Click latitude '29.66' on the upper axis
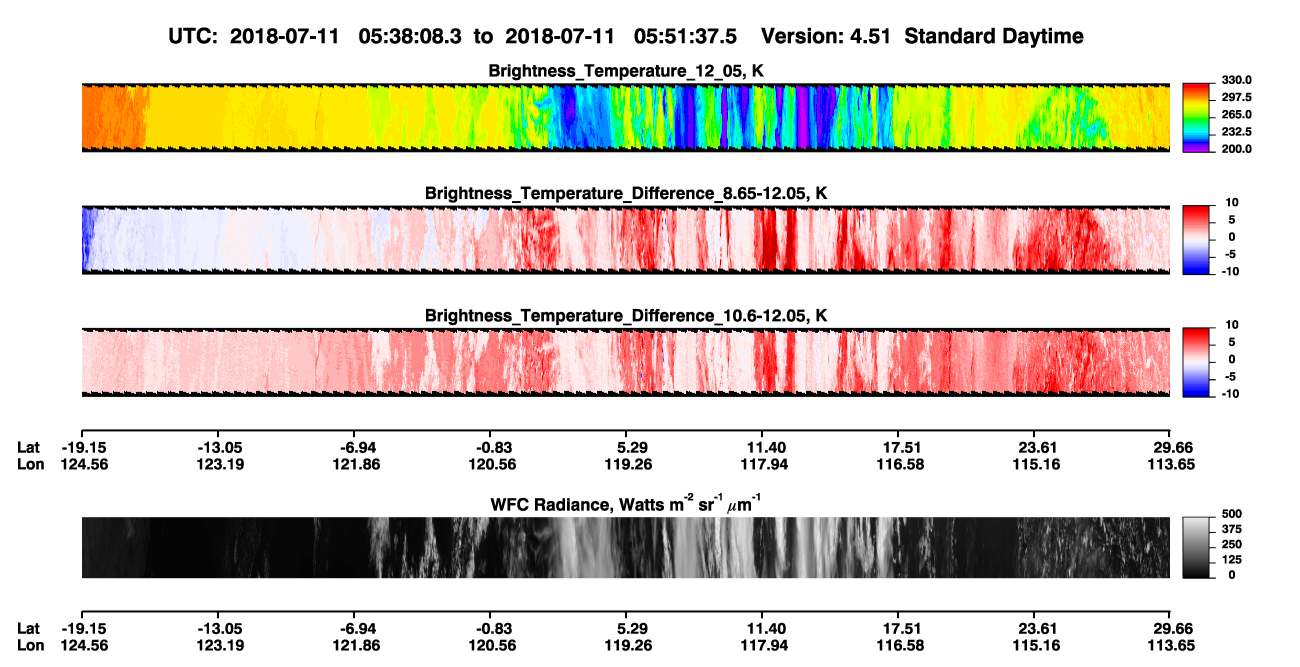Screen dimensions: 1300x667 coord(1170,448)
